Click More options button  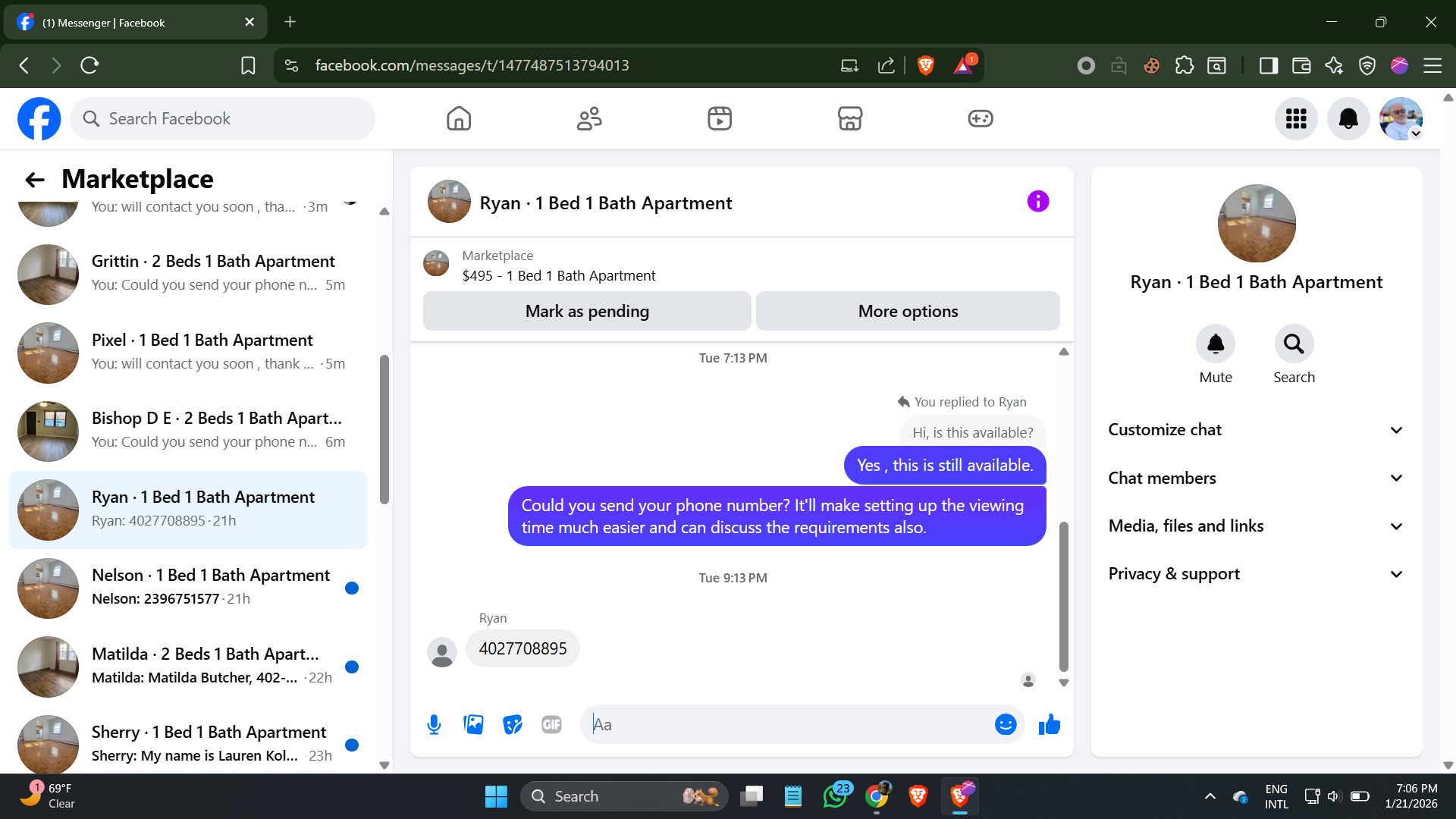[908, 311]
